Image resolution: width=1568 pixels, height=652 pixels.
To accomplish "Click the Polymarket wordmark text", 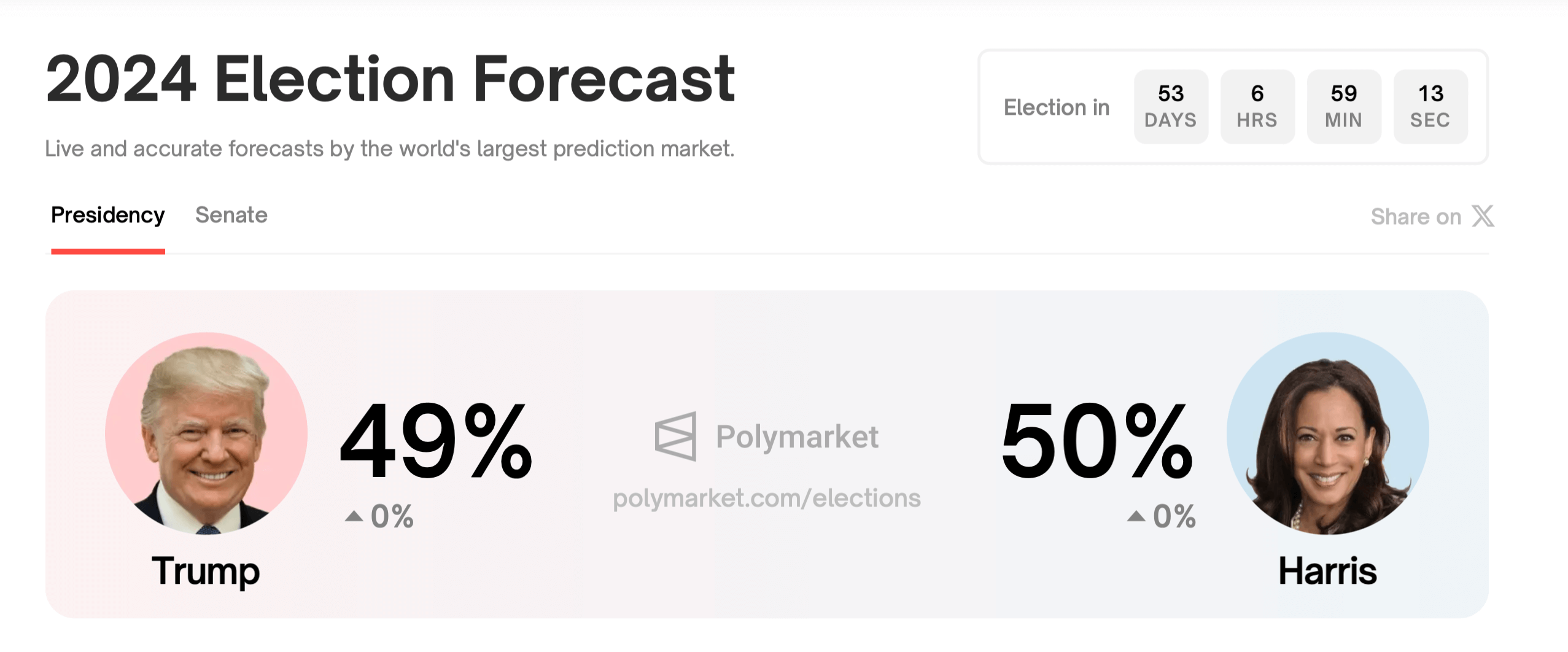I will coord(797,437).
